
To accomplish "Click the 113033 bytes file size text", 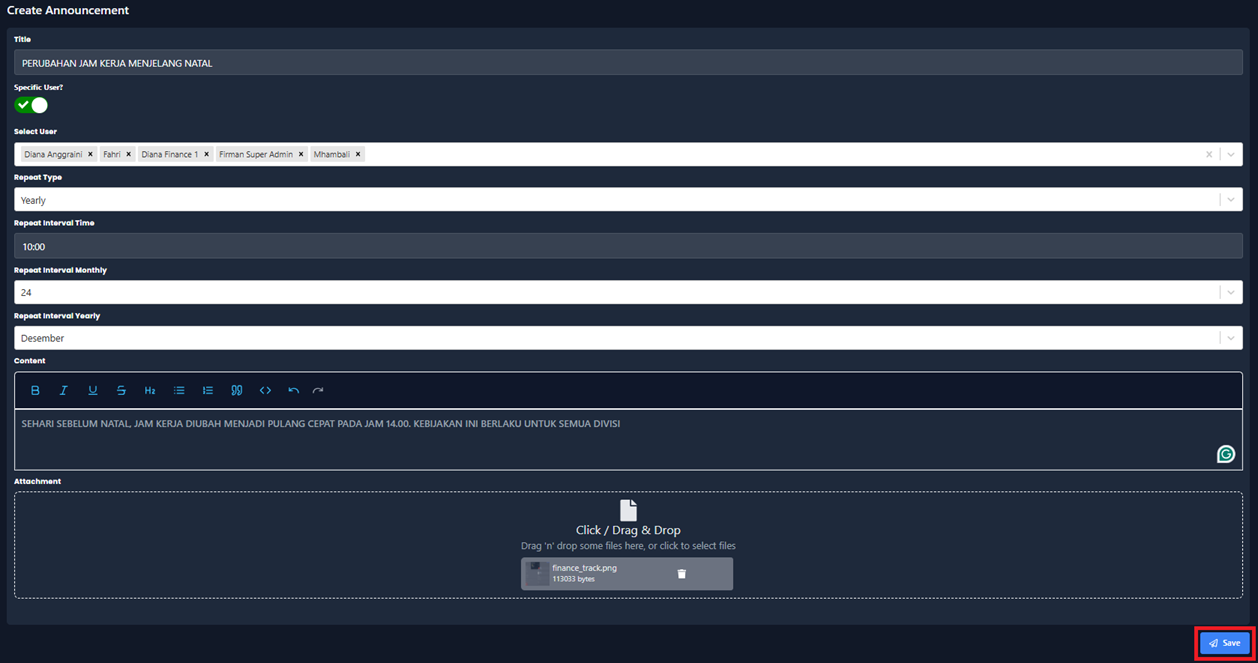I will [x=574, y=579].
